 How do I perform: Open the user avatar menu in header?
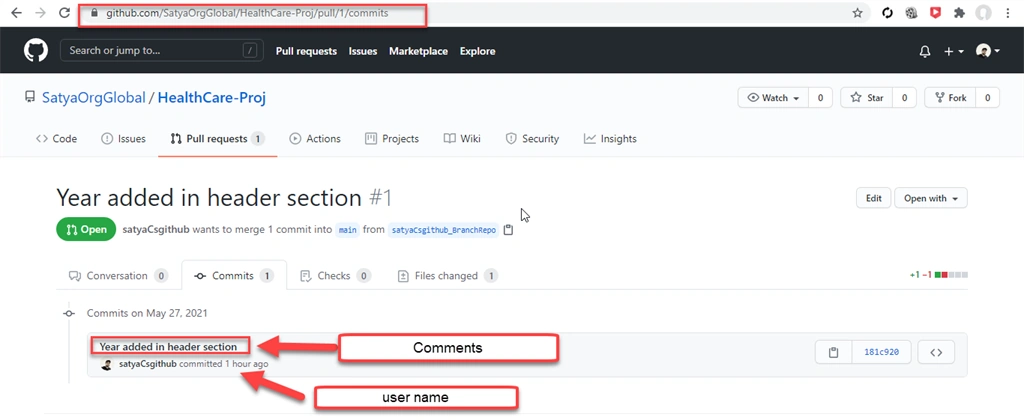point(987,51)
